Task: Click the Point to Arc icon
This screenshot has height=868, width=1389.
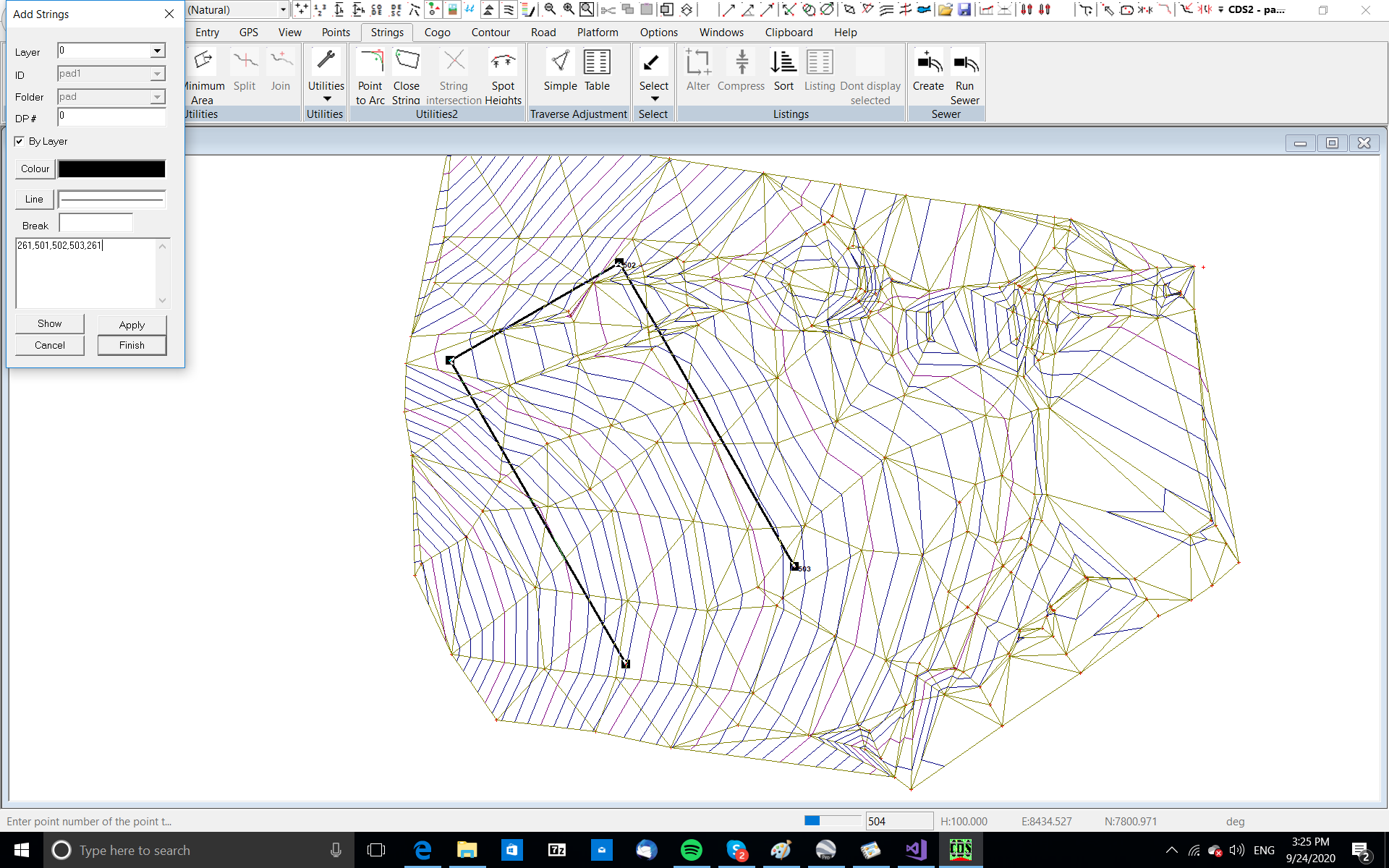Action: point(370,63)
